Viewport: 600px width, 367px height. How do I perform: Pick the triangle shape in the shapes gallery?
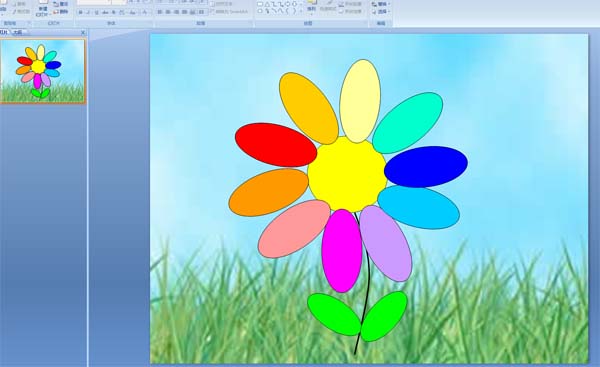[267, 4]
